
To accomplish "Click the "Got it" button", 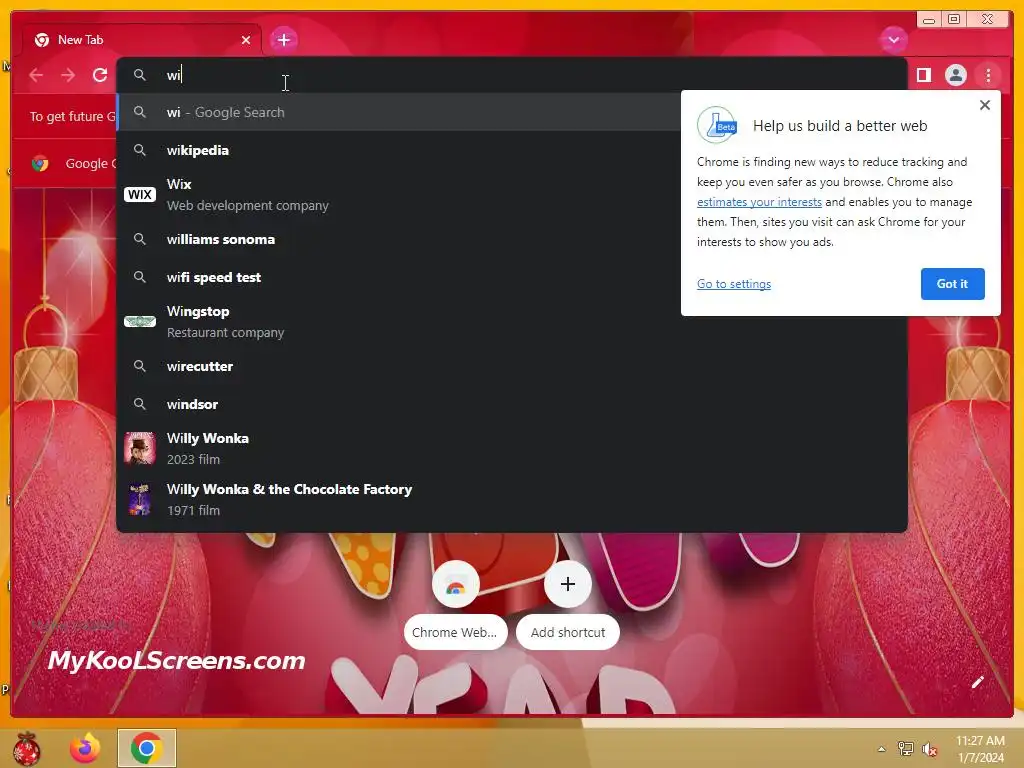I will [952, 284].
